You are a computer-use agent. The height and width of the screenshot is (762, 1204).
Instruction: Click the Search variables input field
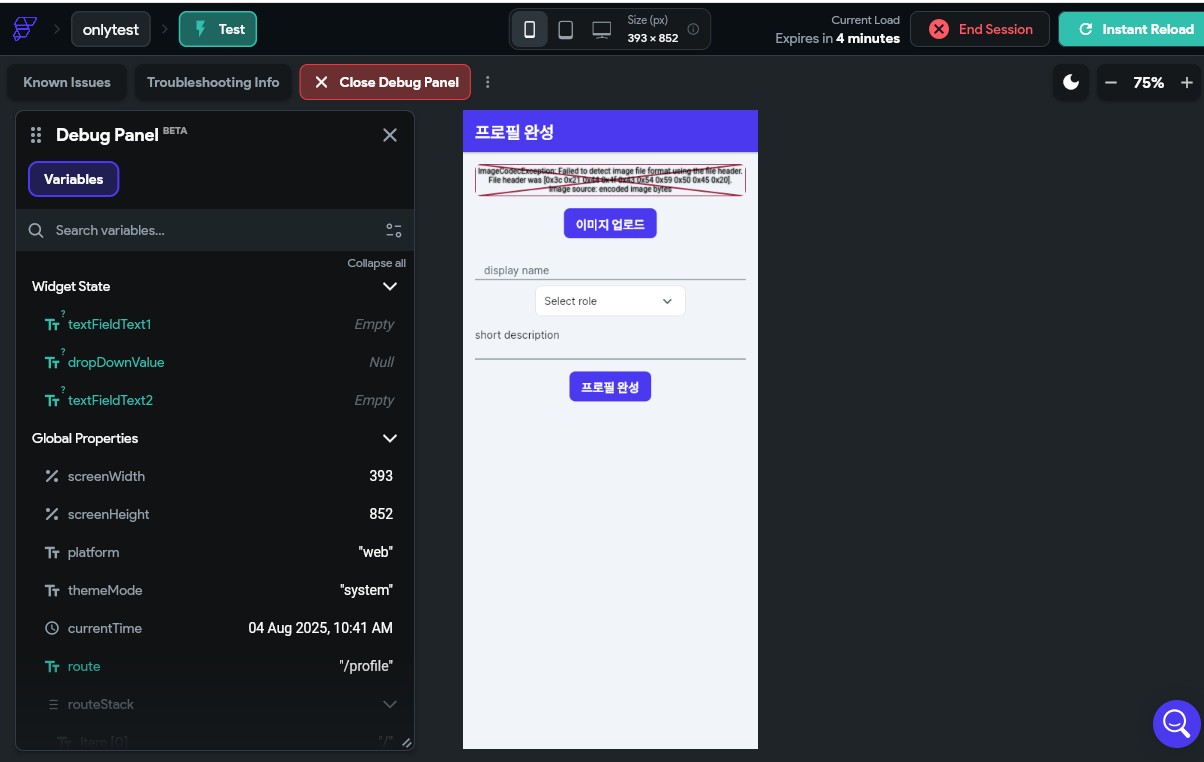point(215,230)
